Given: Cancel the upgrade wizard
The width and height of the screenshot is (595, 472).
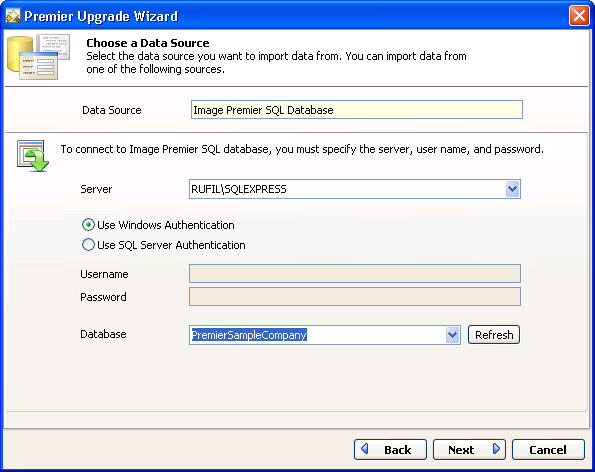Looking at the screenshot, I should [x=548, y=450].
